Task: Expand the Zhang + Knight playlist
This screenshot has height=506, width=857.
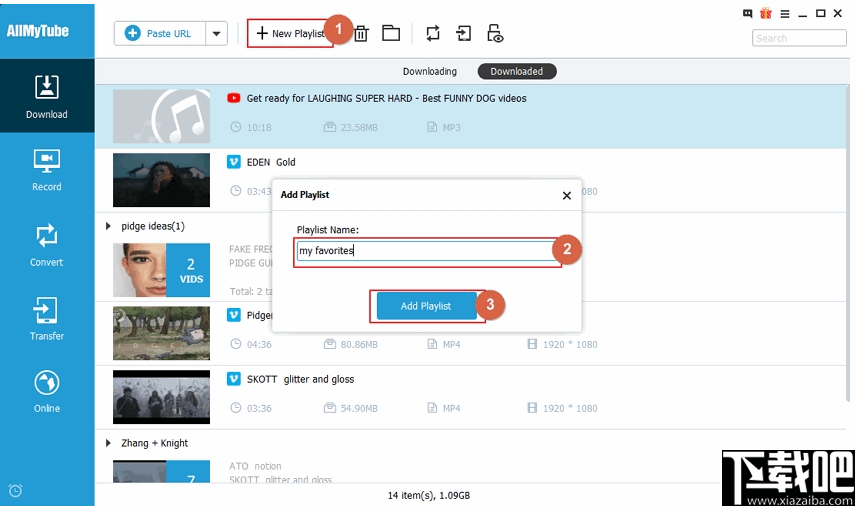Action: click(x=108, y=443)
